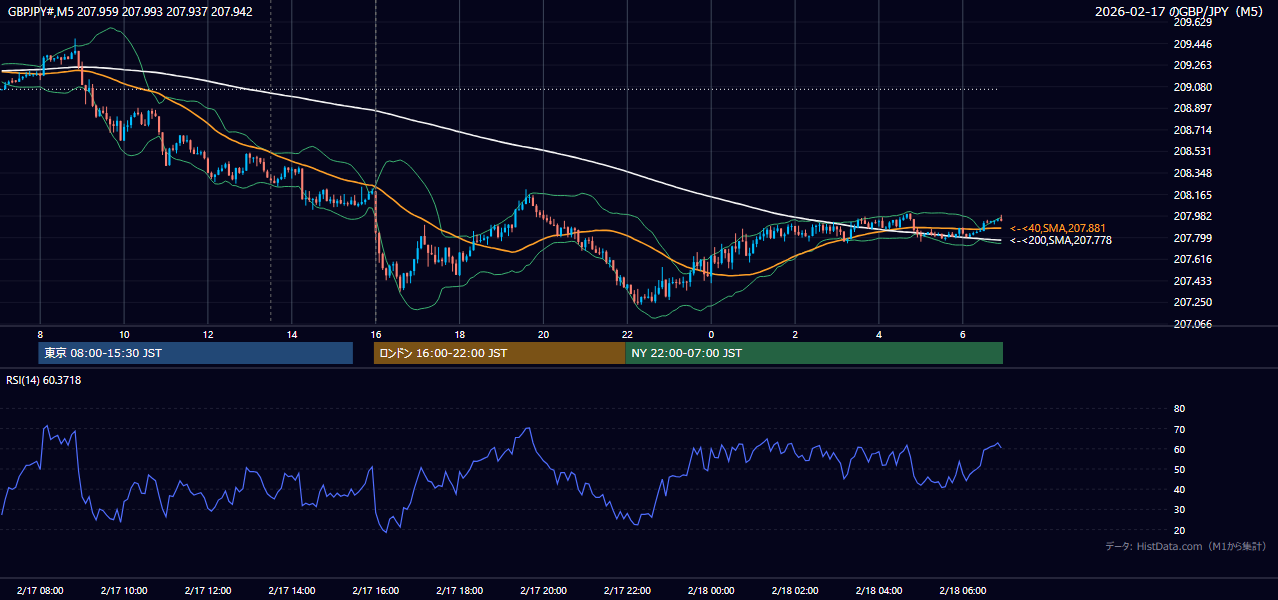Image resolution: width=1278 pixels, height=600 pixels.
Task: Click the '<-<200,SMA,207.778' white label
Action: click(1060, 240)
